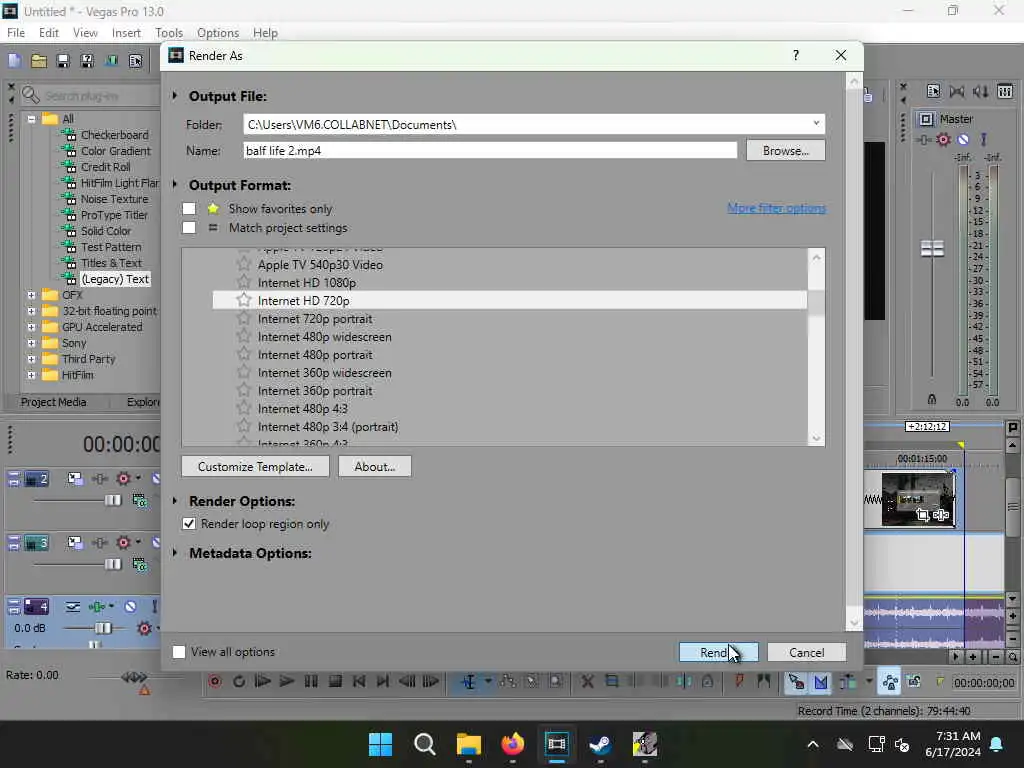
Task: Star the Apple TV 540p30 Video template
Action: tap(244, 264)
